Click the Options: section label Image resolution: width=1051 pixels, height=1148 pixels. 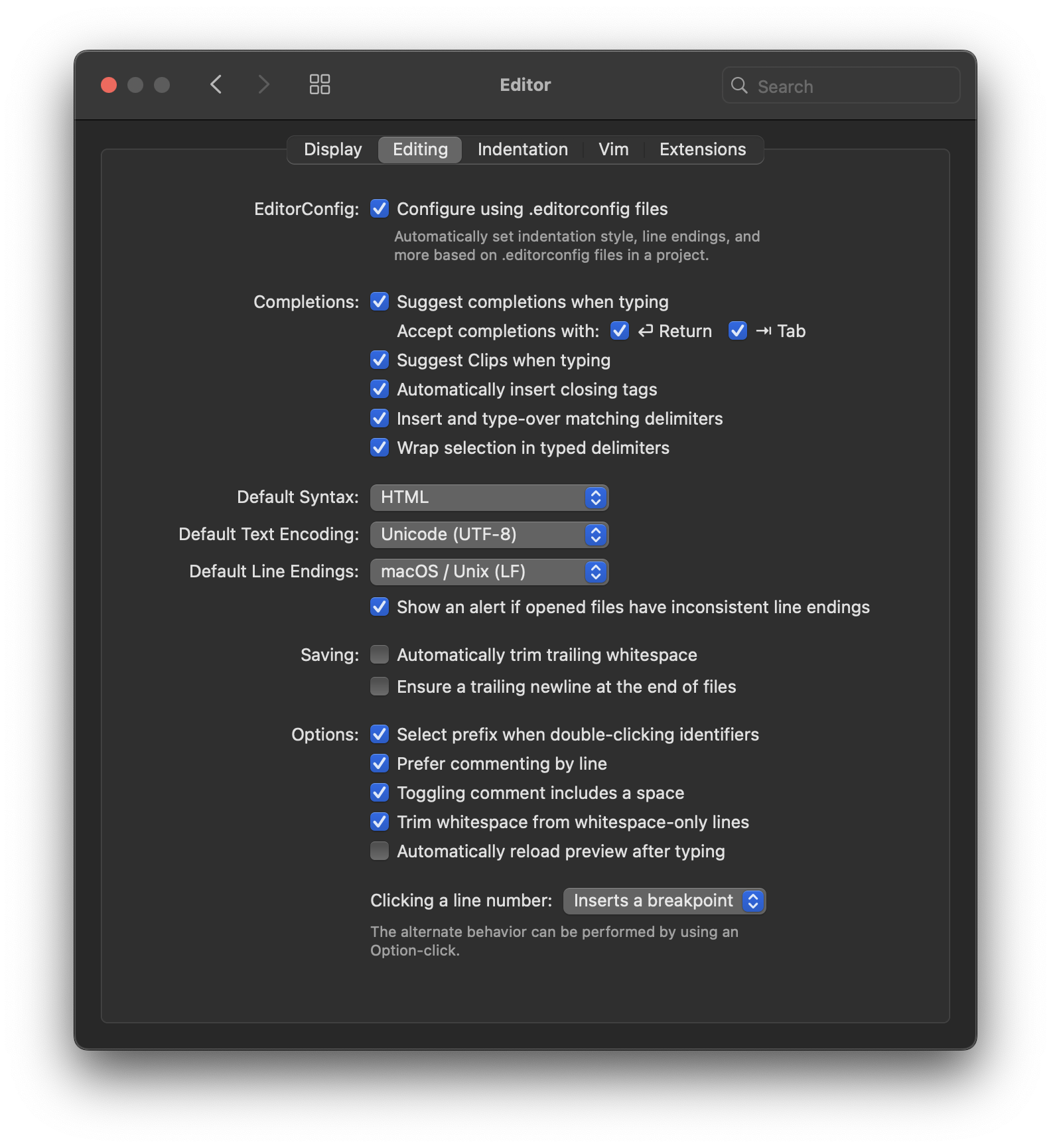point(325,735)
